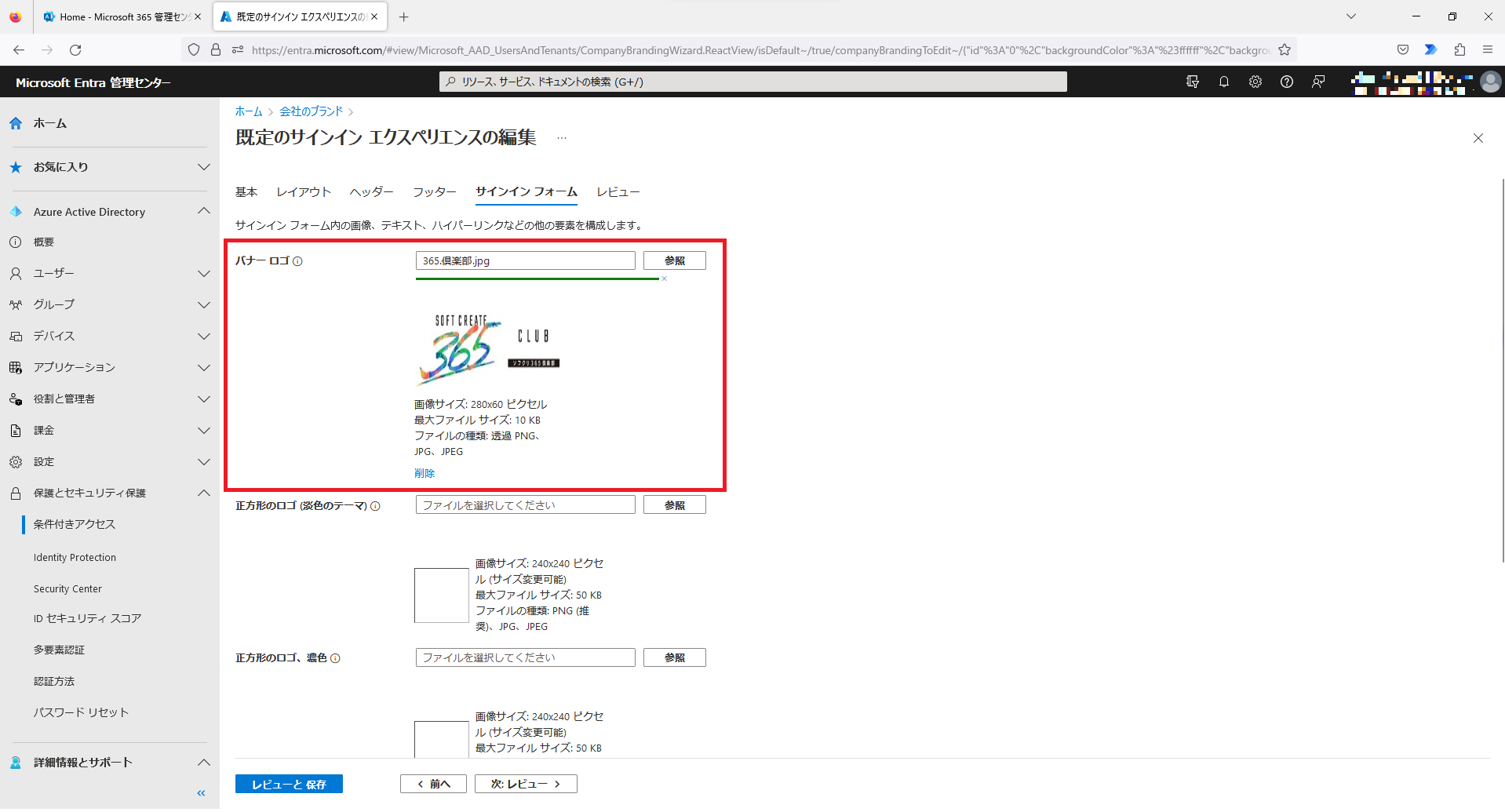Browse file for square logo light theme
This screenshot has width=1505, height=812.
click(x=675, y=505)
